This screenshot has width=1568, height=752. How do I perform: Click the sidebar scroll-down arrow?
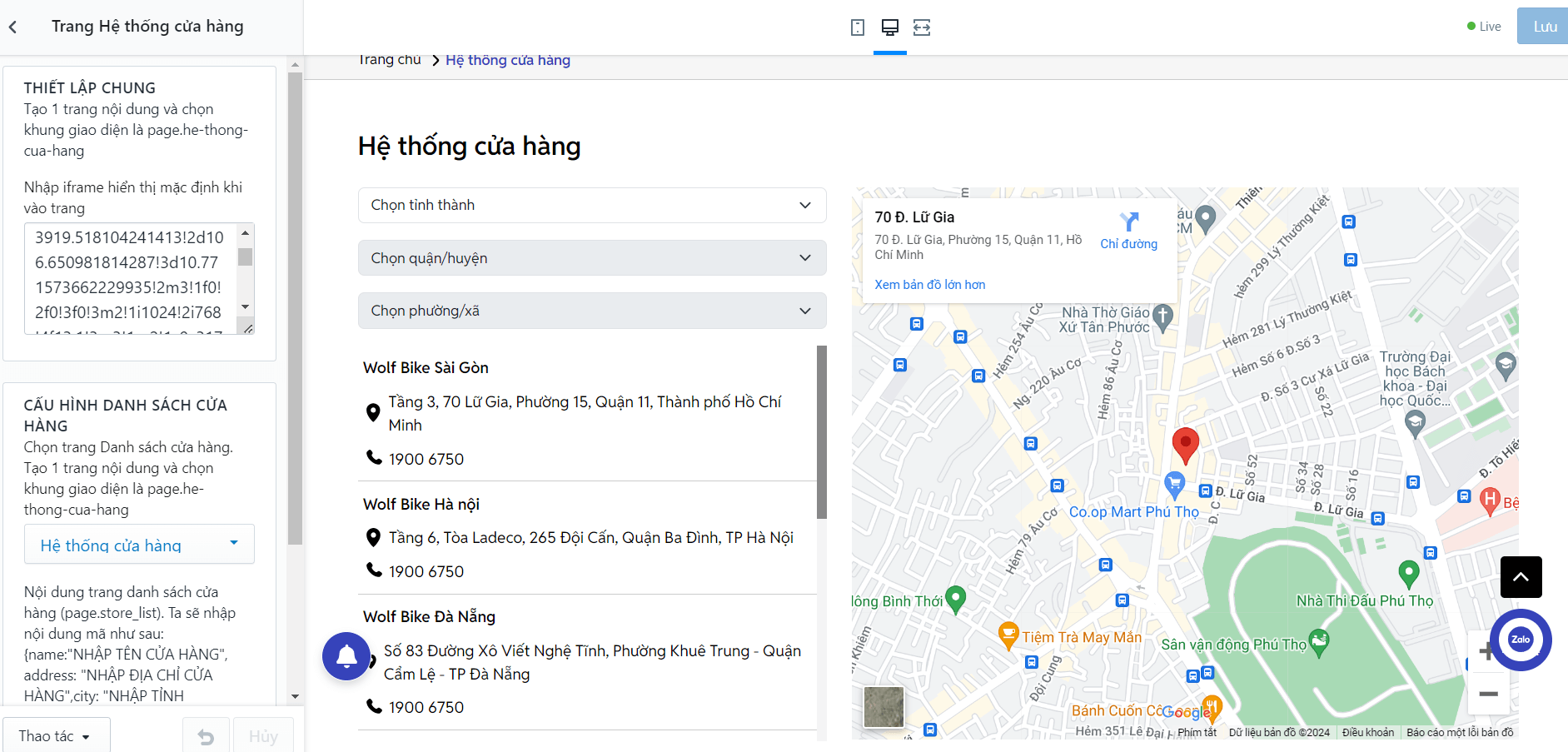pos(295,696)
